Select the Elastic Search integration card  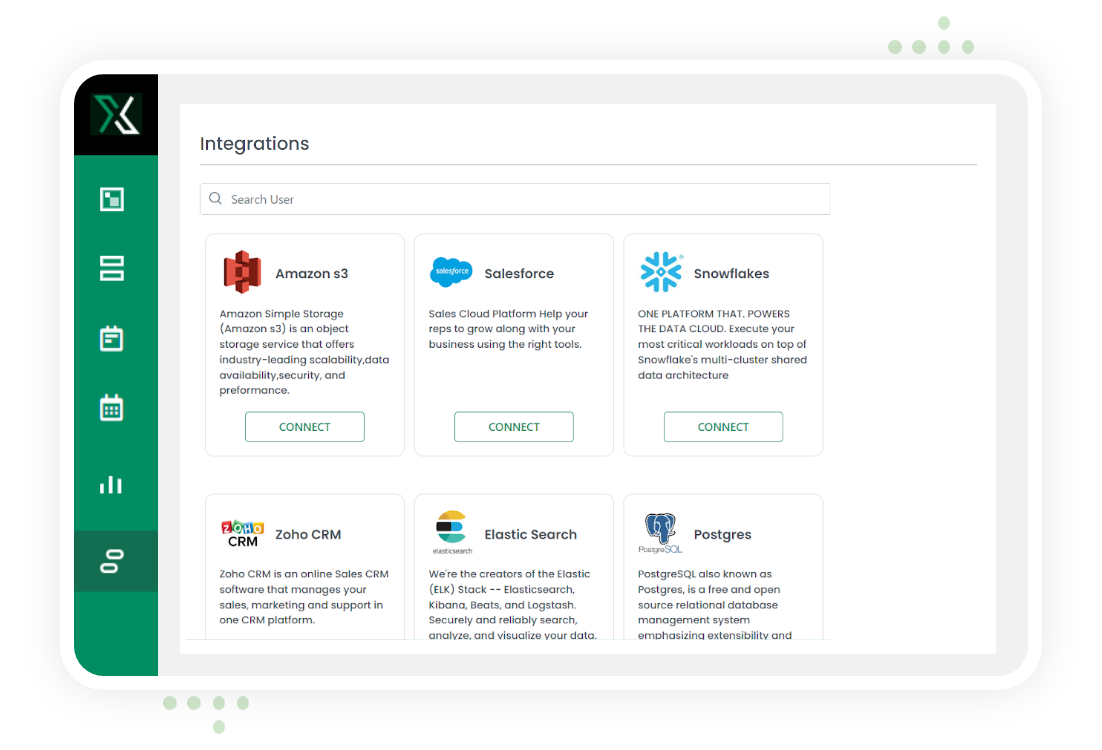pyautogui.click(x=513, y=570)
